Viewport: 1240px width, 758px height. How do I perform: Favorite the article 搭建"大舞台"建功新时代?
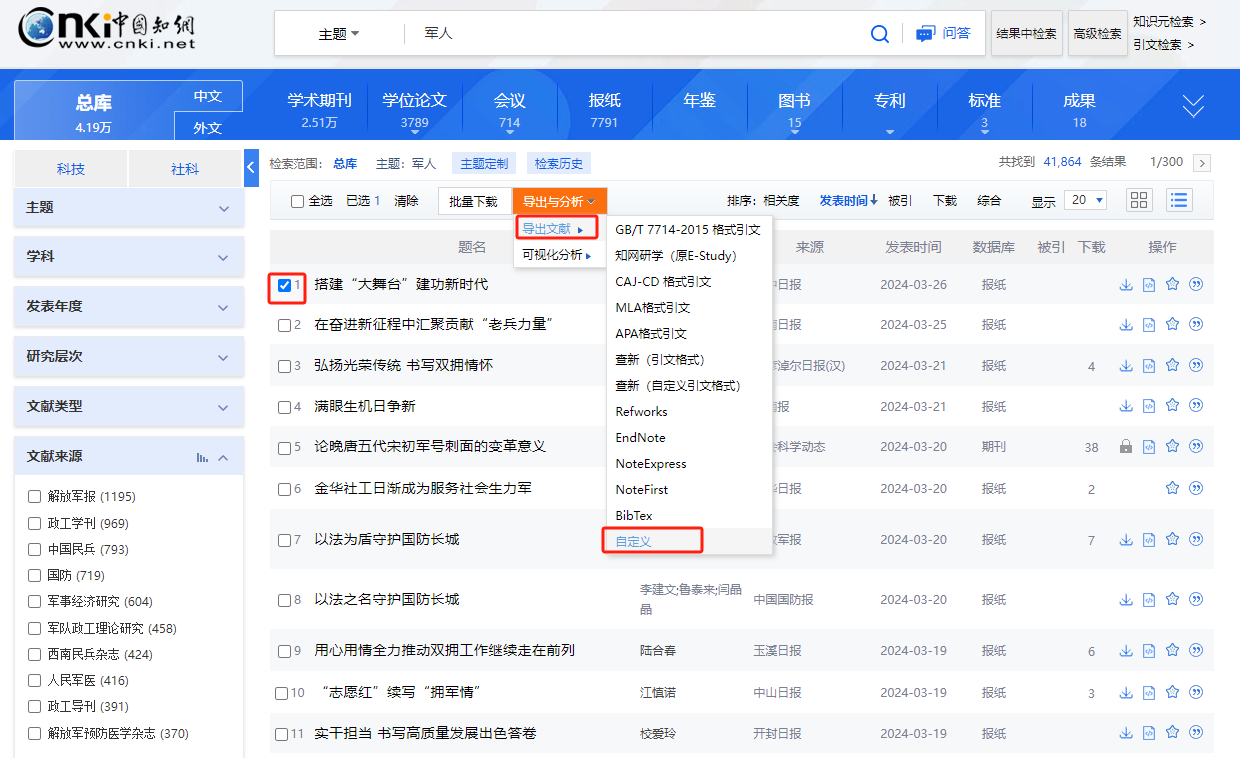coord(1172,284)
